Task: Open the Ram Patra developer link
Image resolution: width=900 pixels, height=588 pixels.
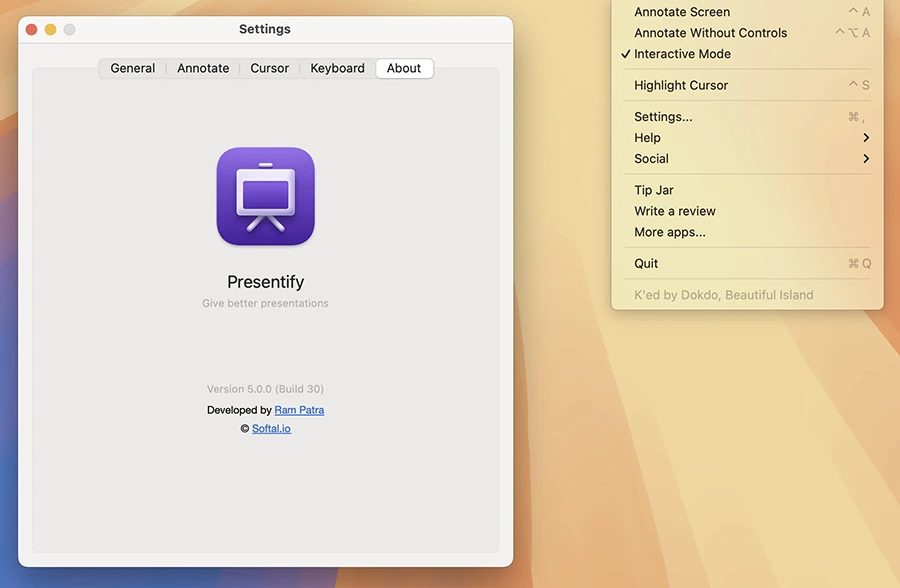Action: 299,410
